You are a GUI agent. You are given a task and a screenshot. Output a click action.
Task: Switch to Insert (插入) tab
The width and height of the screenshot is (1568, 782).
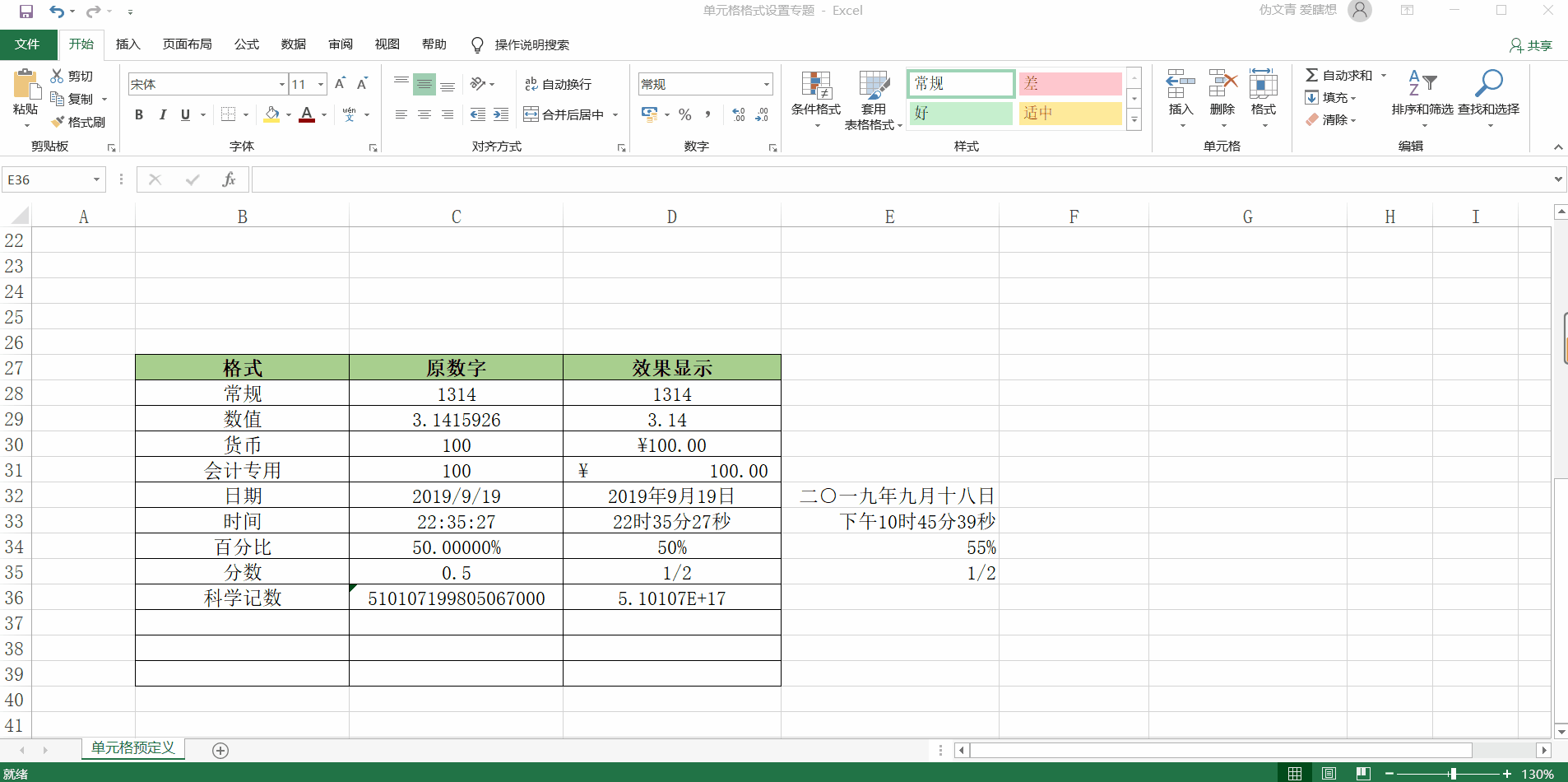(x=128, y=44)
